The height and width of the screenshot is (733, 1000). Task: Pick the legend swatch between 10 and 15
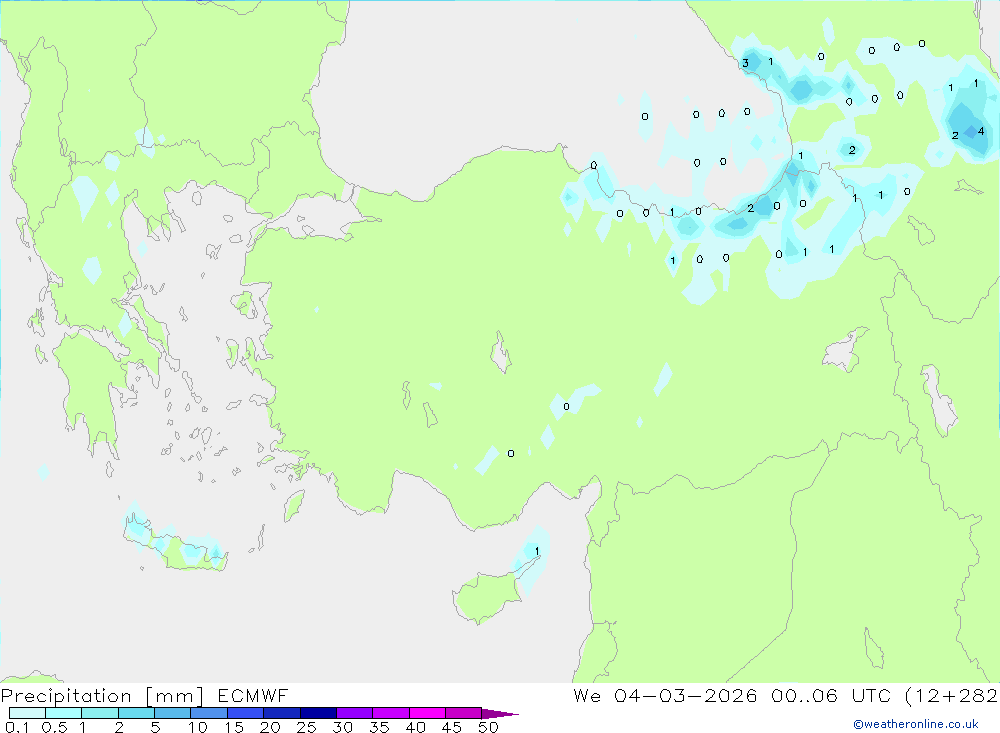point(209,713)
